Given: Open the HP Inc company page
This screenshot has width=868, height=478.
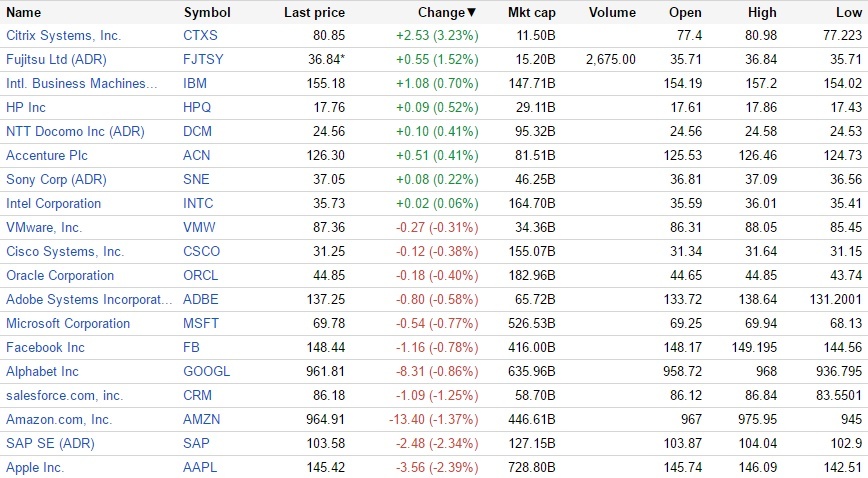Looking at the screenshot, I should pos(26,108).
